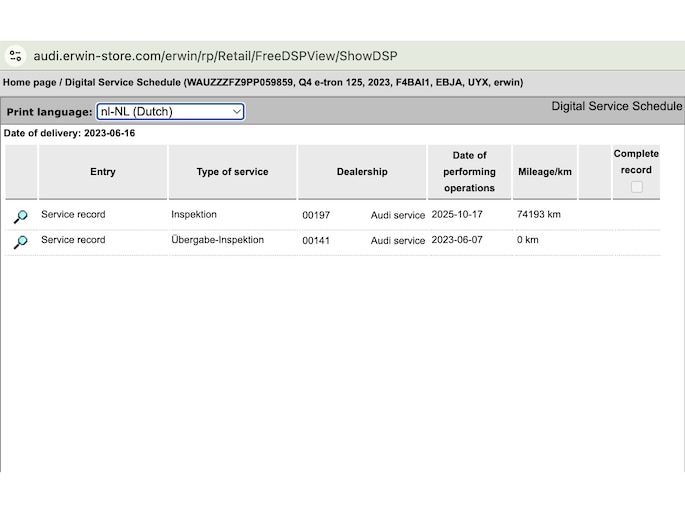Open the site settings icon in address bar
Screen dimensions: 685x513
[16, 56]
